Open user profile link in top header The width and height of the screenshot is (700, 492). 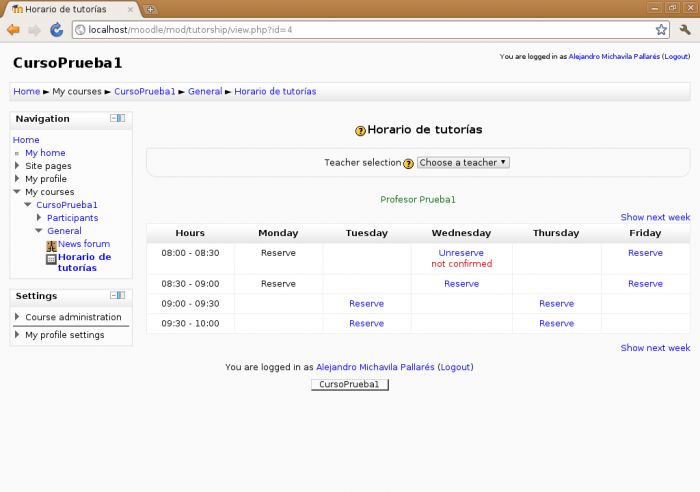pyautogui.click(x=614, y=56)
